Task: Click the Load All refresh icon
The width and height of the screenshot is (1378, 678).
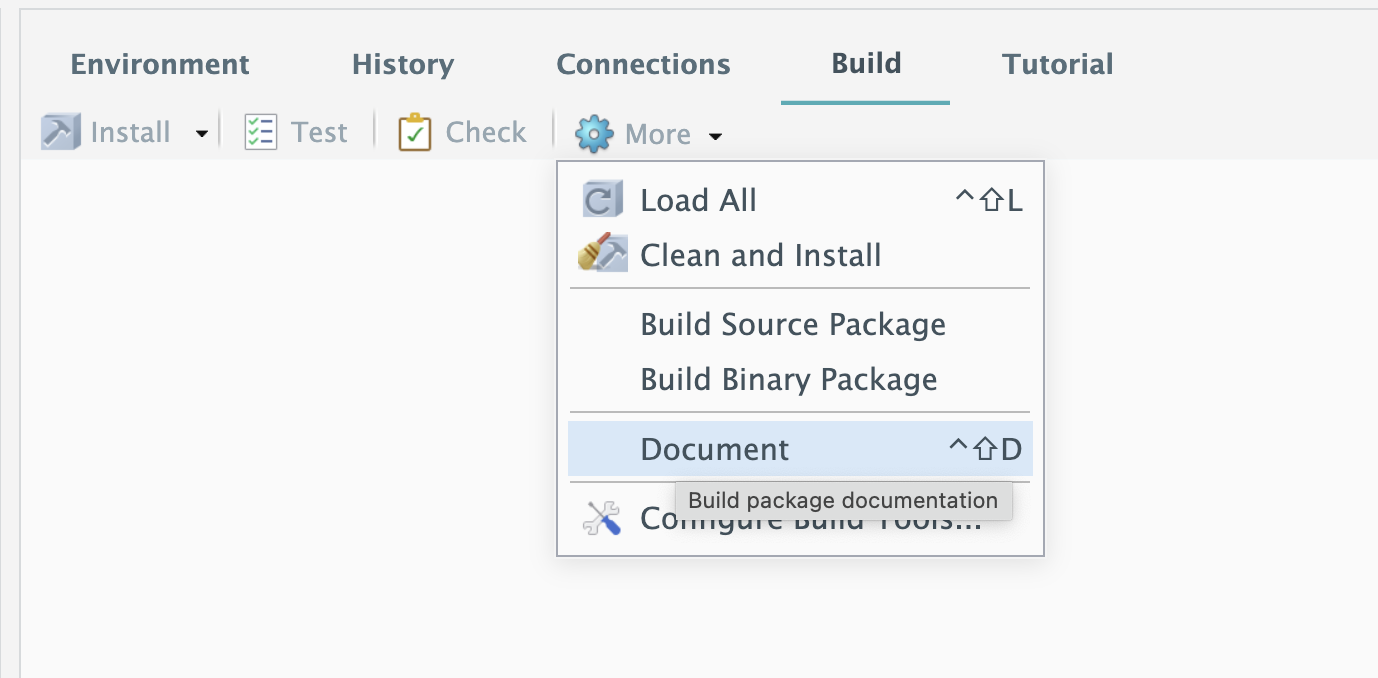Action: click(603, 200)
